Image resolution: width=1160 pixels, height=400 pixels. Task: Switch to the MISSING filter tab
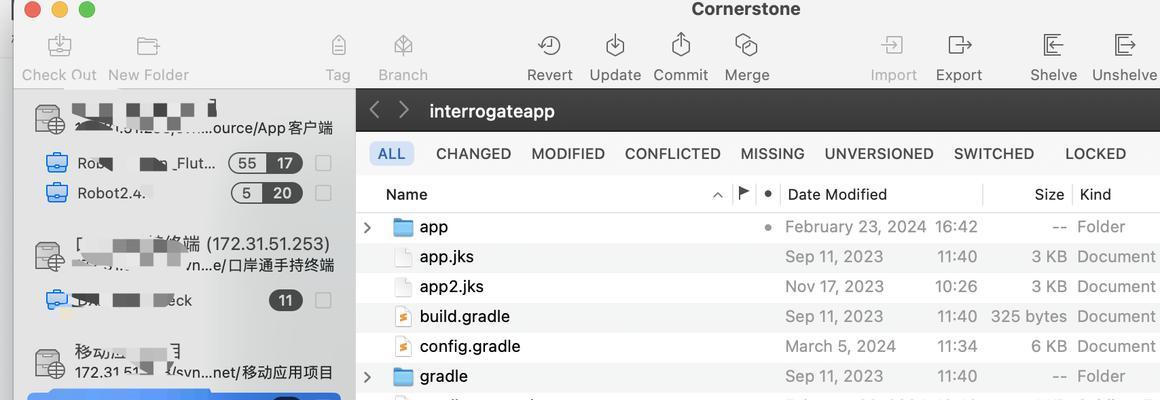click(772, 154)
